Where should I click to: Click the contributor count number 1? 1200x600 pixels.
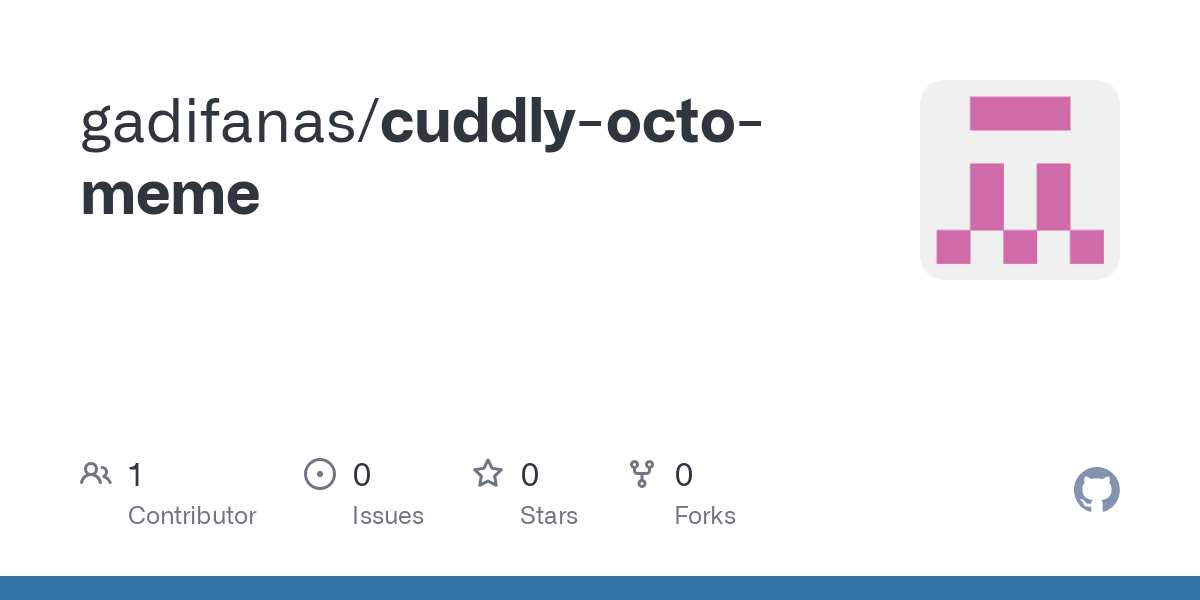[x=135, y=474]
